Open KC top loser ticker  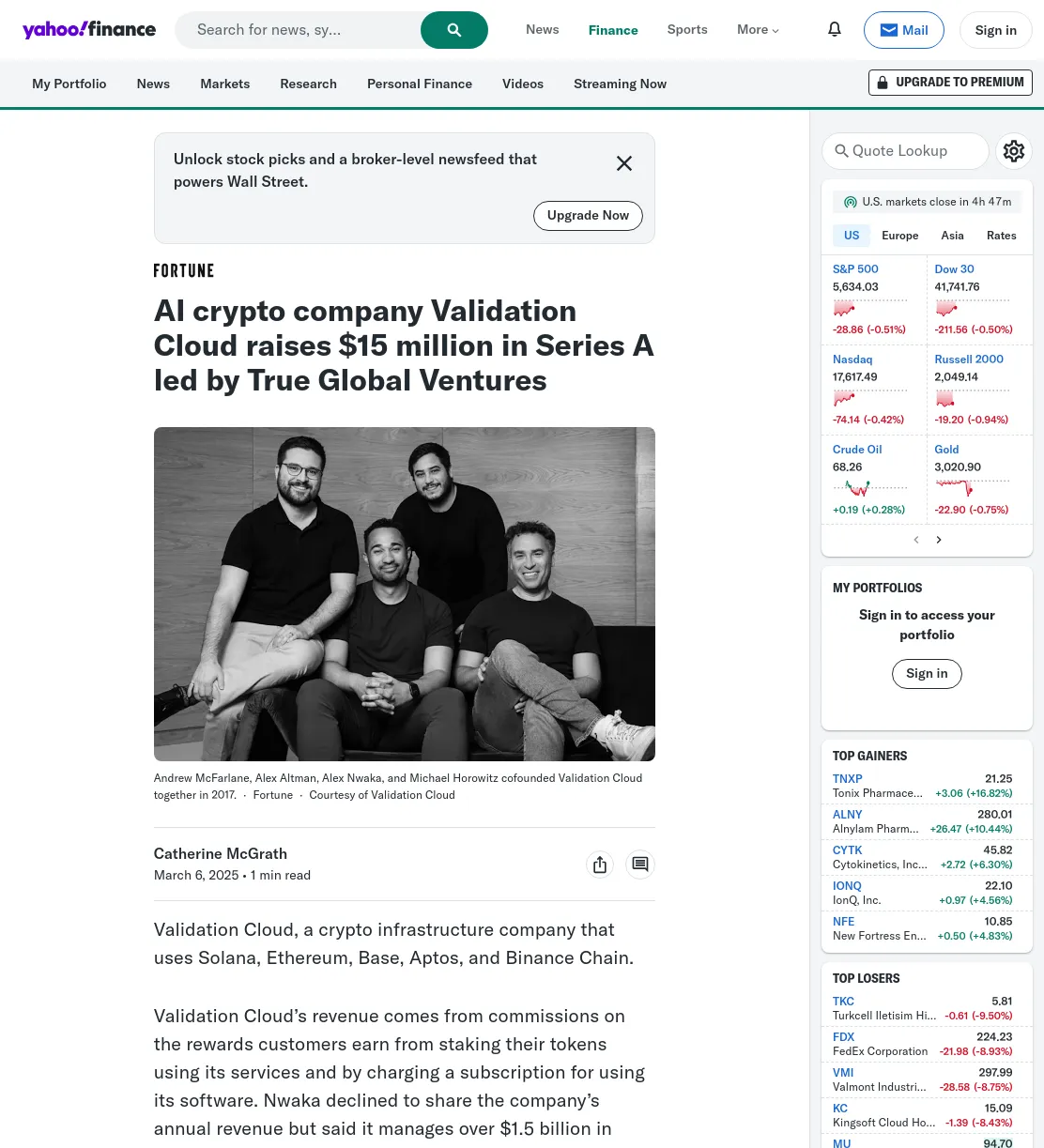840,1109
